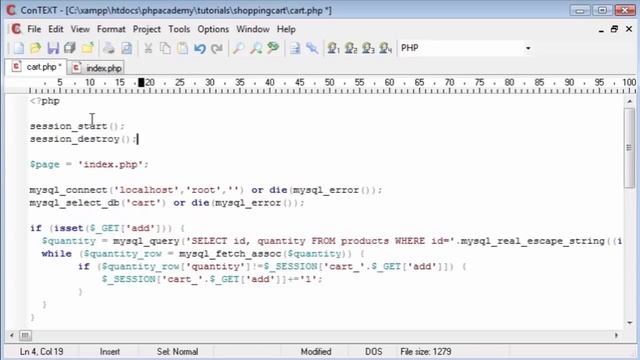Image resolution: width=640 pixels, height=360 pixels.
Task: Click horizontal scrollbar left arrow
Action: (x=11, y=336)
